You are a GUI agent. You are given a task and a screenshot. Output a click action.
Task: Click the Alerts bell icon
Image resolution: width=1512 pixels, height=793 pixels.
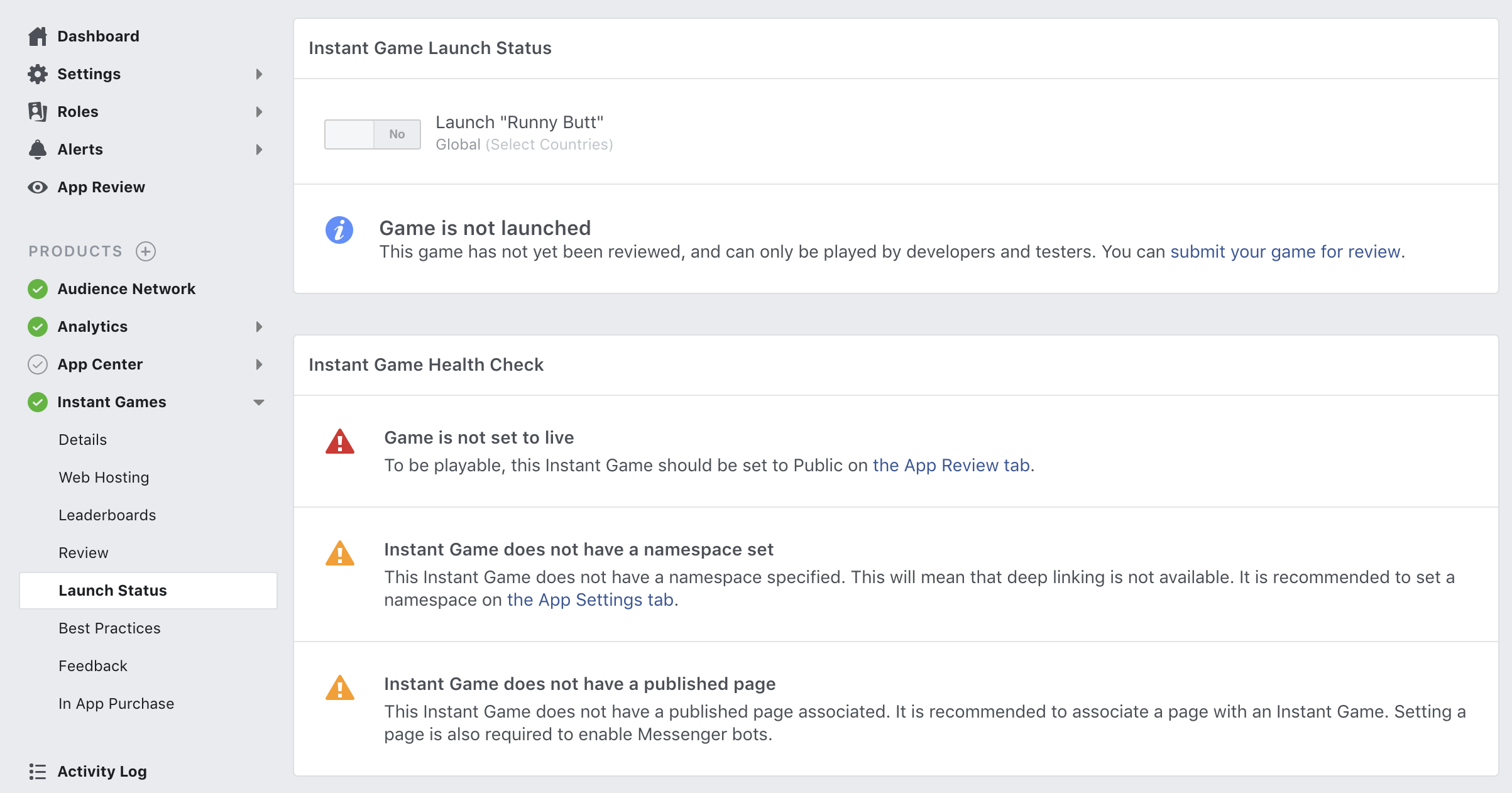(38, 150)
